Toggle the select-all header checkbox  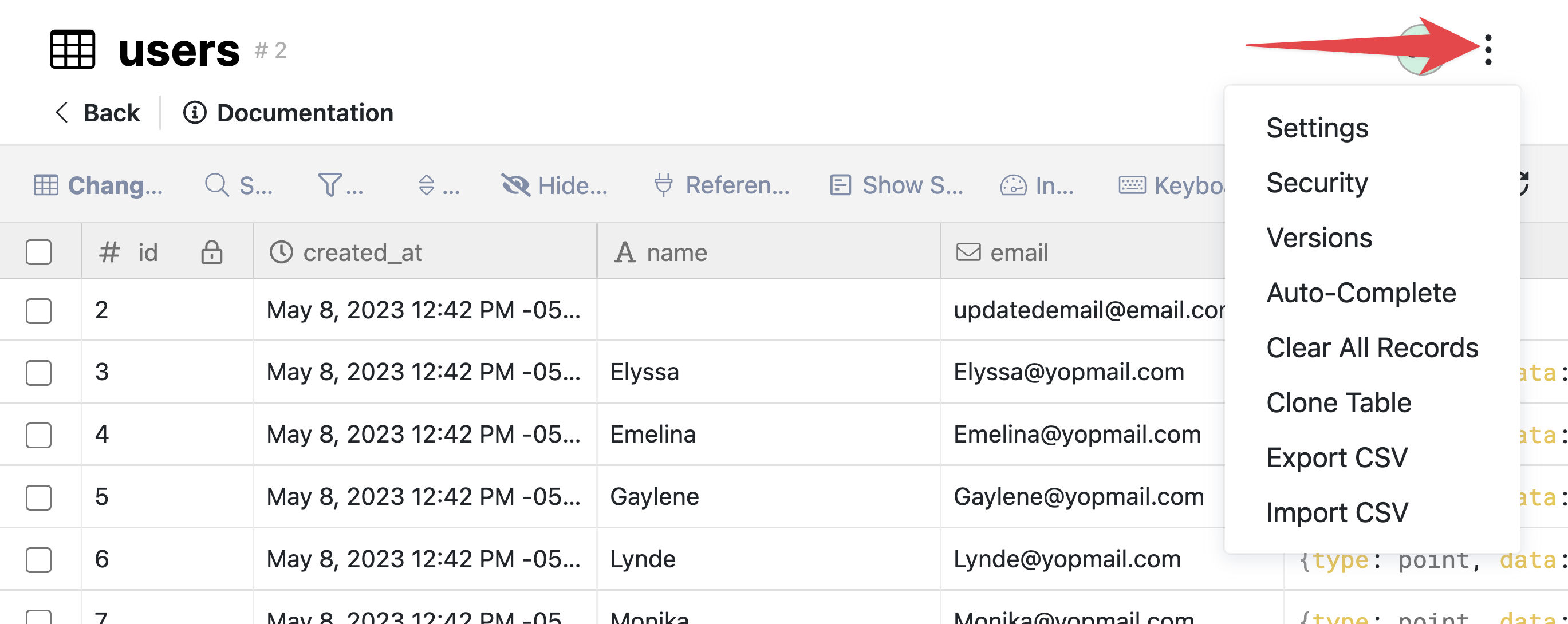click(x=38, y=252)
